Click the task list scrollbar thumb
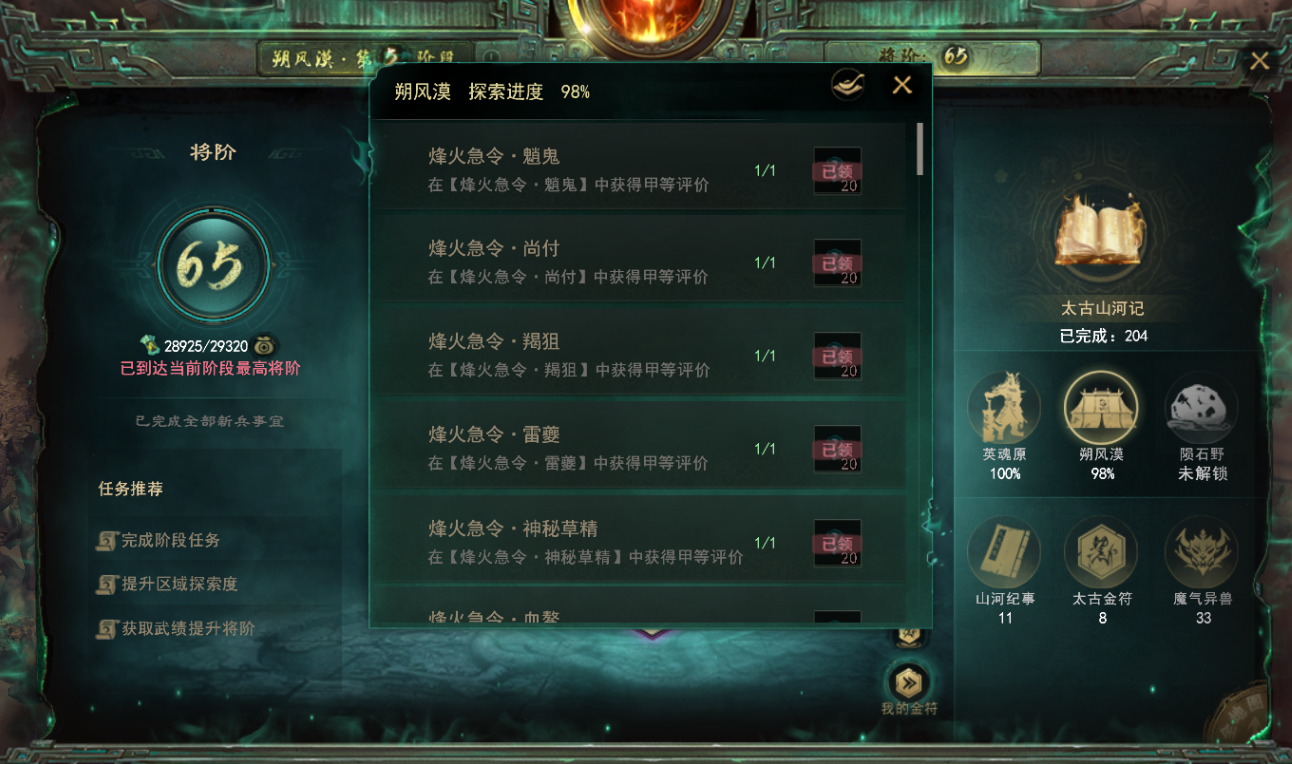 920,150
